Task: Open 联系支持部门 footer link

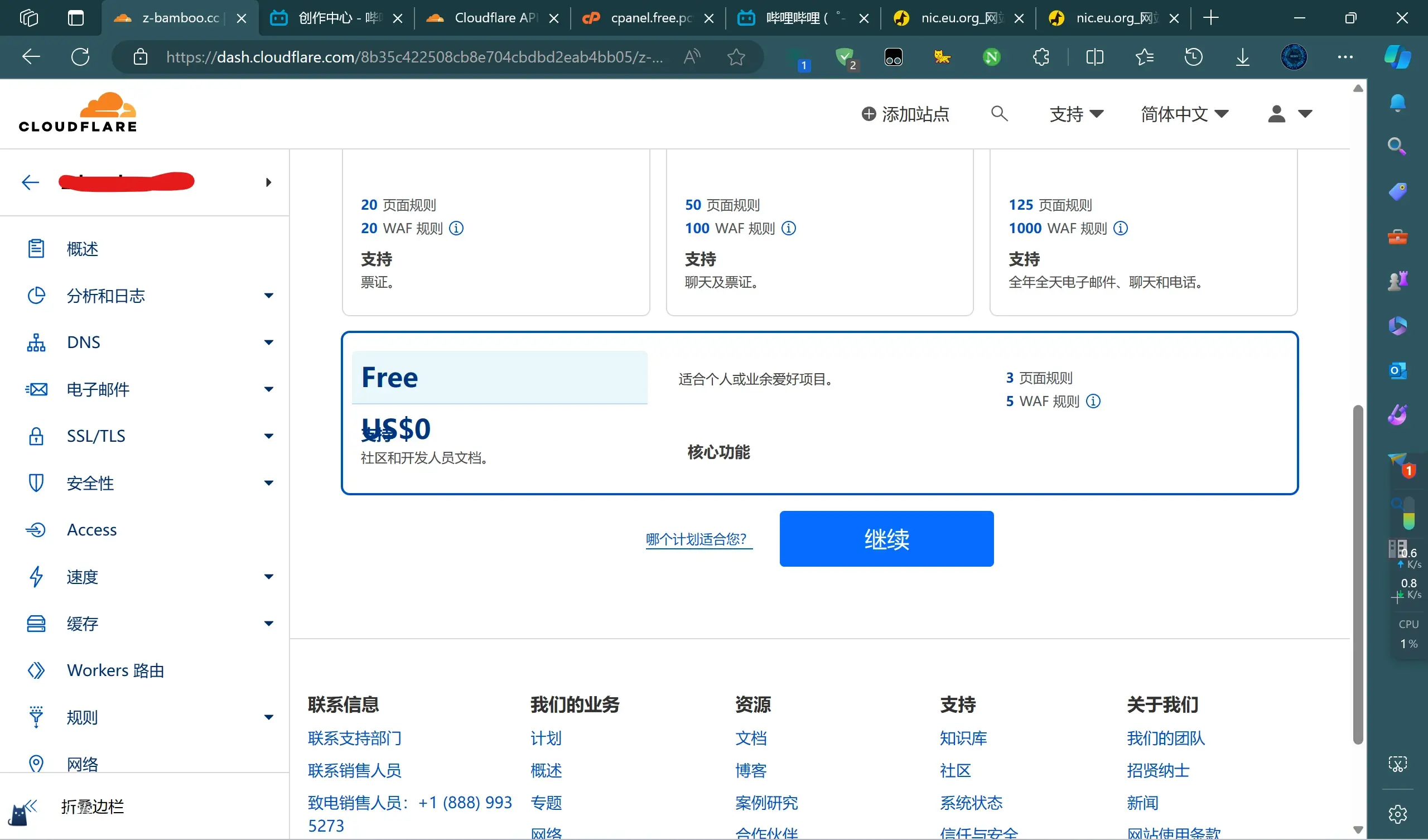Action: (x=354, y=738)
